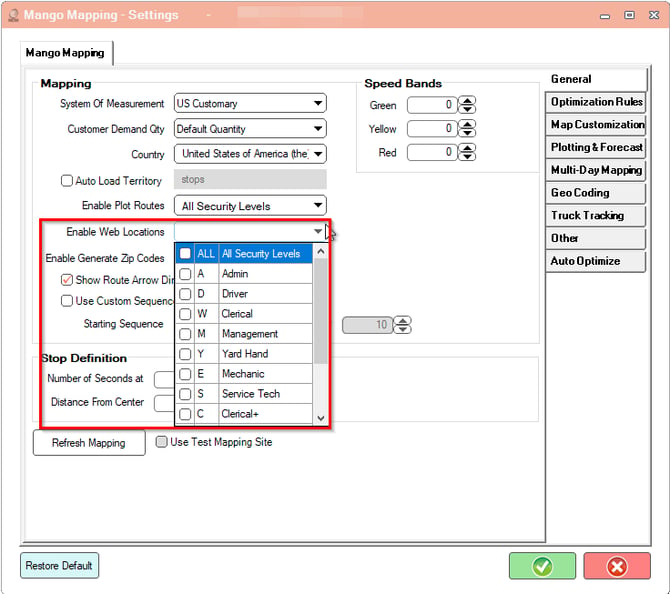The image size is (670, 594).
Task: Select the Yard Hand text in list
Action: coord(245,354)
